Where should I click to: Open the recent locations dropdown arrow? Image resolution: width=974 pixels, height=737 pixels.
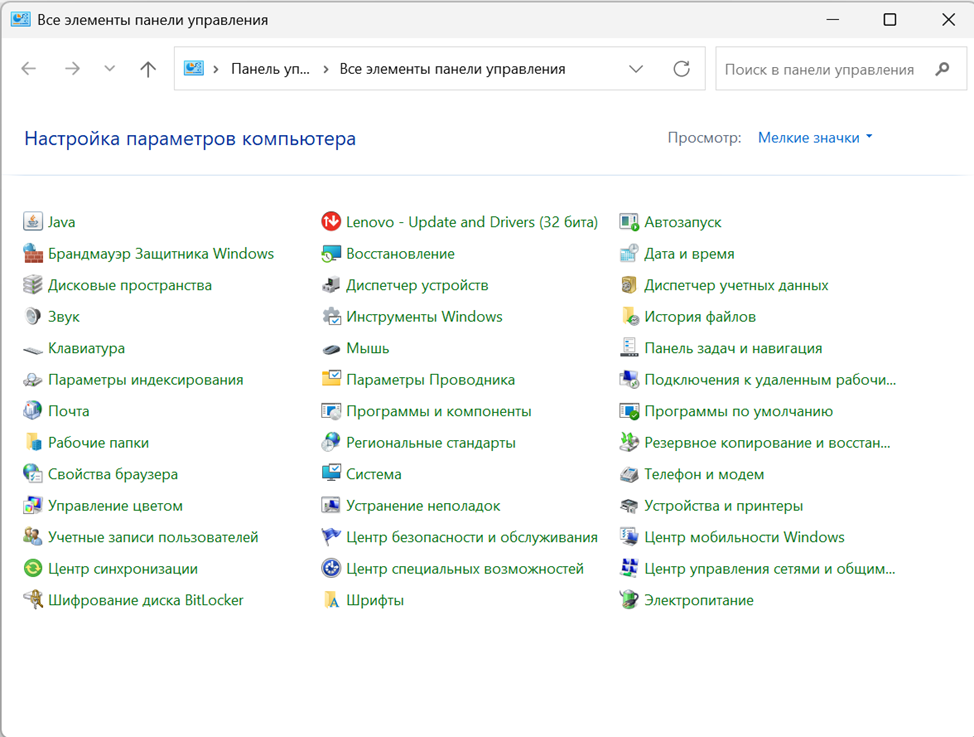[x=109, y=68]
